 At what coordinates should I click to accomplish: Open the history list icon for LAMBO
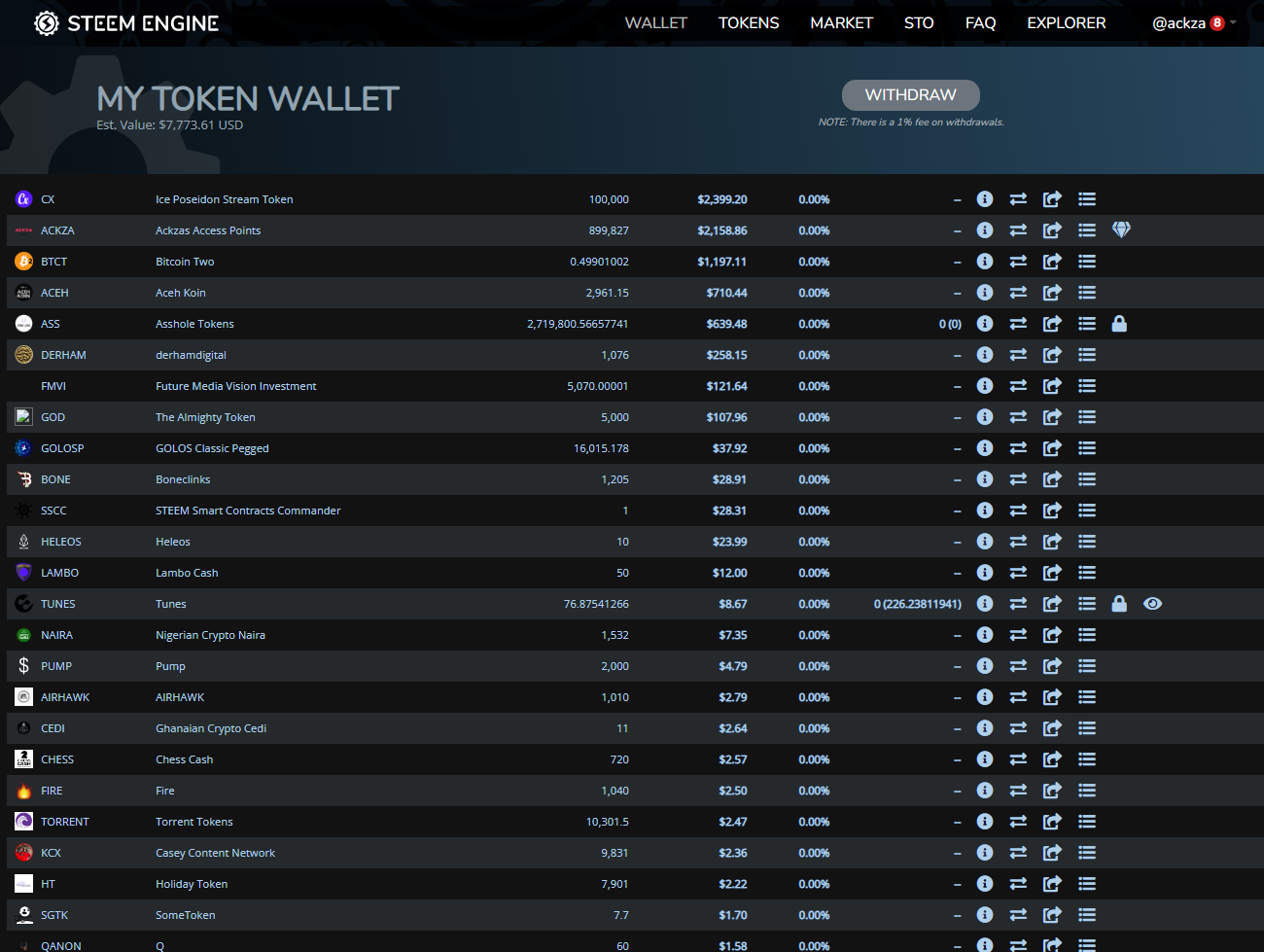1087,573
